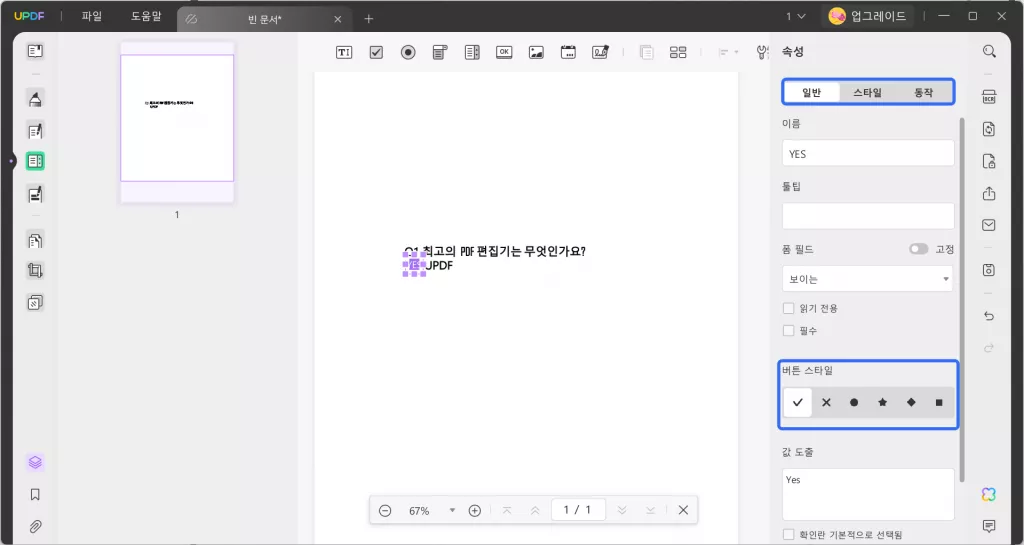Open the window count dropdown in the title bar
The height and width of the screenshot is (545, 1024).
coord(795,16)
